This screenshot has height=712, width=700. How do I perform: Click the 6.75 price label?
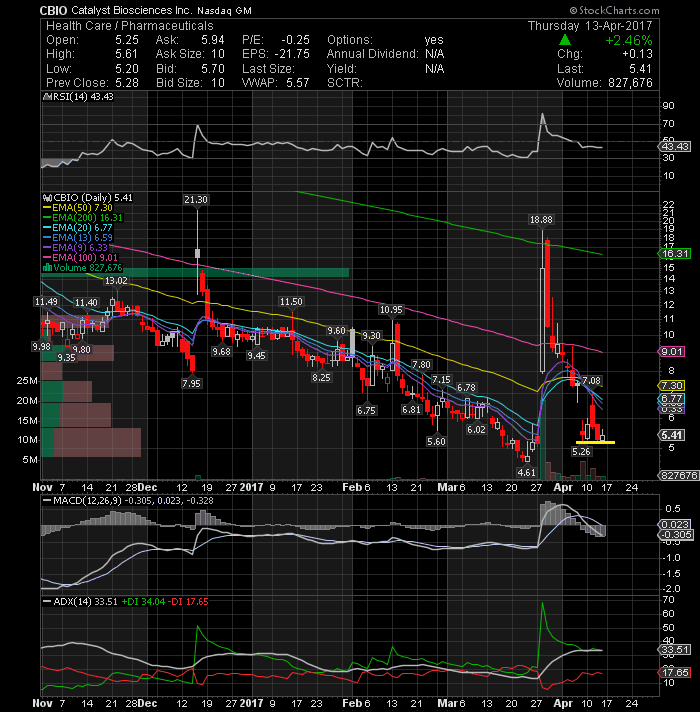[366, 410]
